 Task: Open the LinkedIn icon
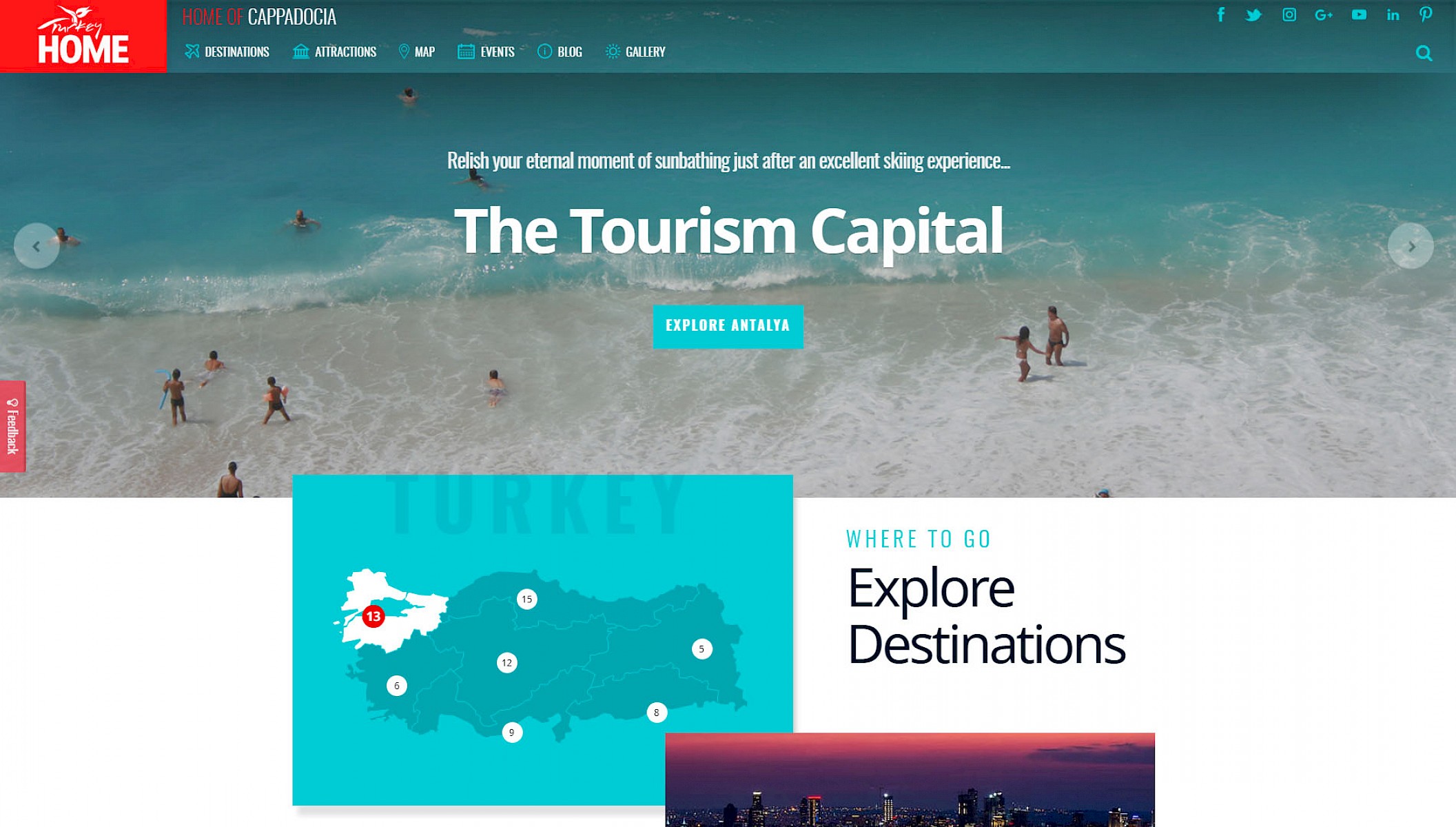point(1393,14)
